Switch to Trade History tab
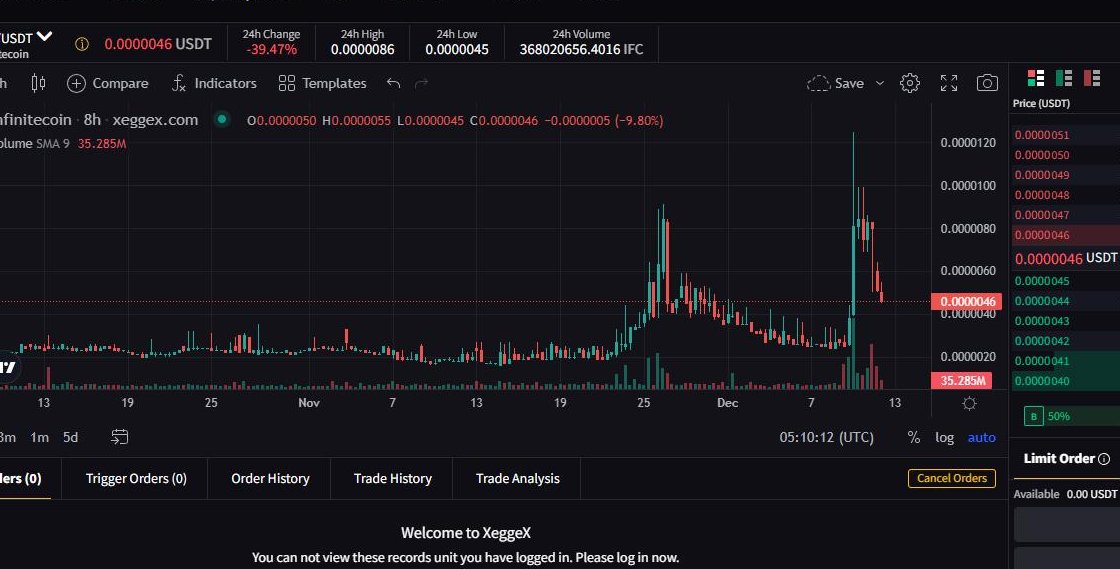Screen dimensions: 1120x569 coord(392,478)
